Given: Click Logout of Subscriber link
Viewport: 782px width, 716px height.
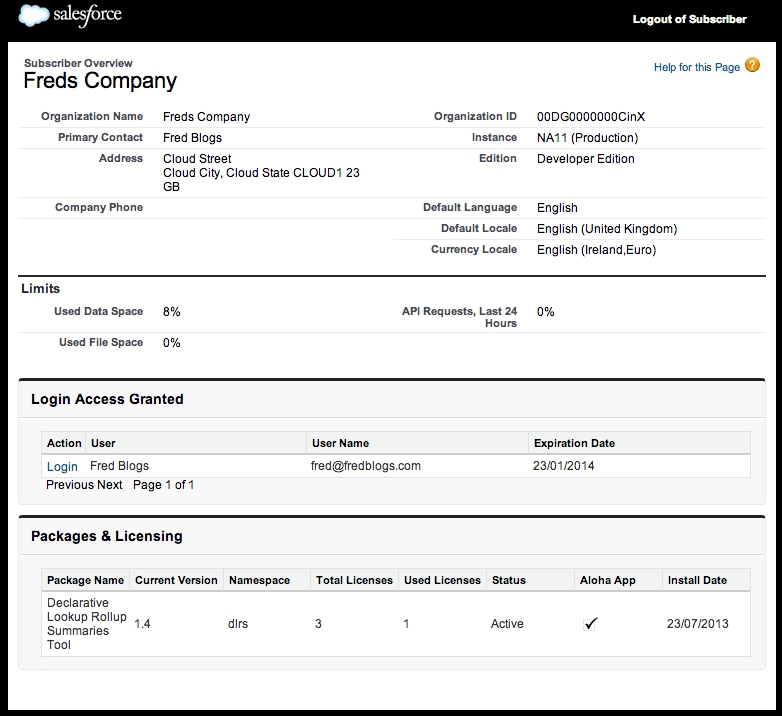Looking at the screenshot, I should tap(689, 19).
